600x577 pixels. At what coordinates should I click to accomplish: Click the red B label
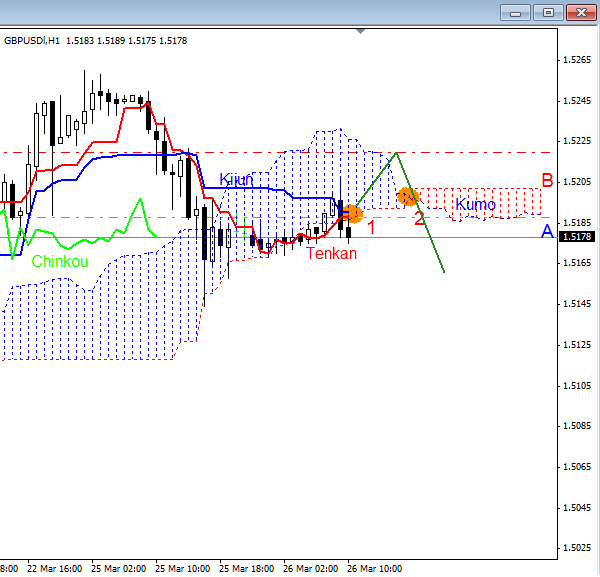coord(547,180)
